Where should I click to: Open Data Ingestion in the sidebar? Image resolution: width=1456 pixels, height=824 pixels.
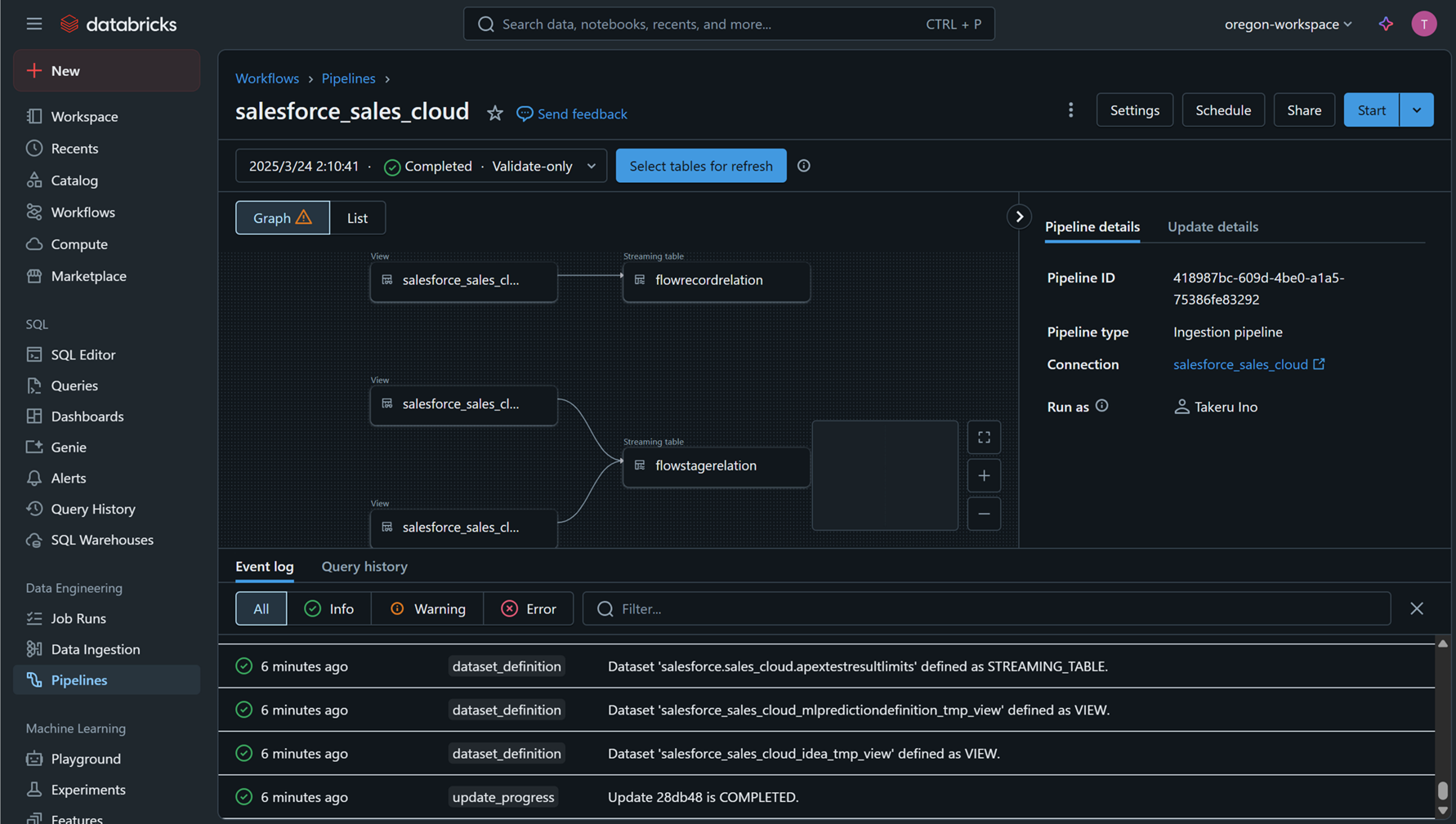(x=107, y=649)
